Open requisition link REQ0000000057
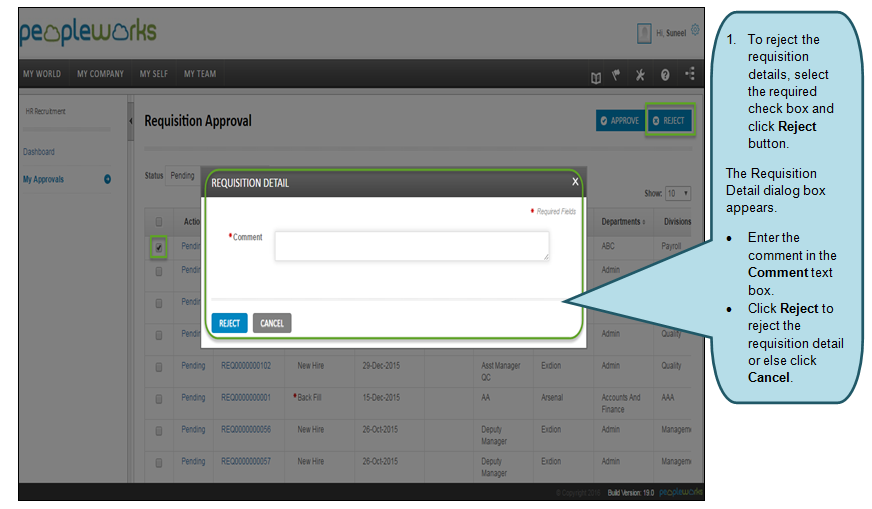Image resolution: width=872 pixels, height=509 pixels. pos(246,461)
